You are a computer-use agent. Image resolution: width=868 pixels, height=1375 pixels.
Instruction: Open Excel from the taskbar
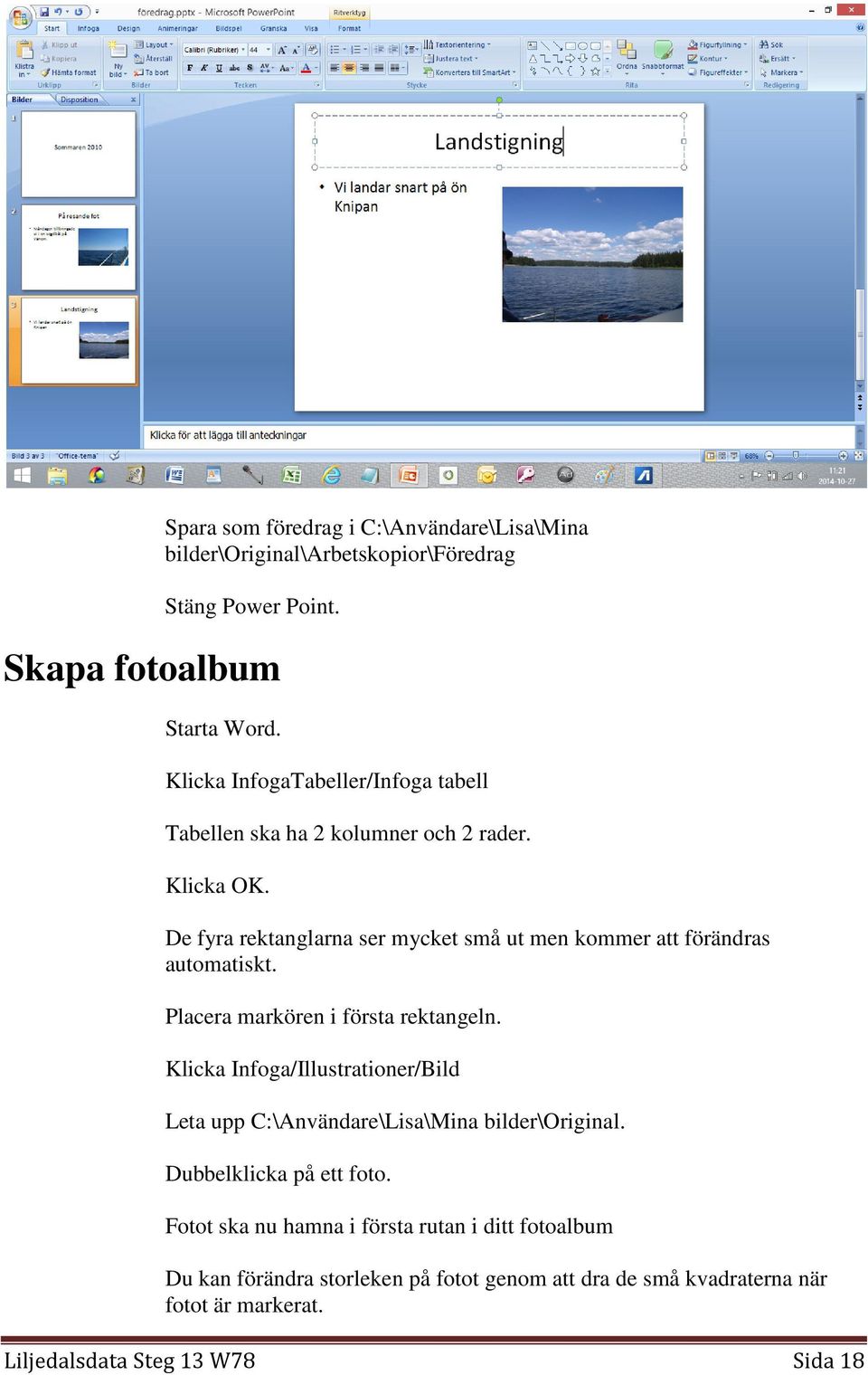click(291, 475)
